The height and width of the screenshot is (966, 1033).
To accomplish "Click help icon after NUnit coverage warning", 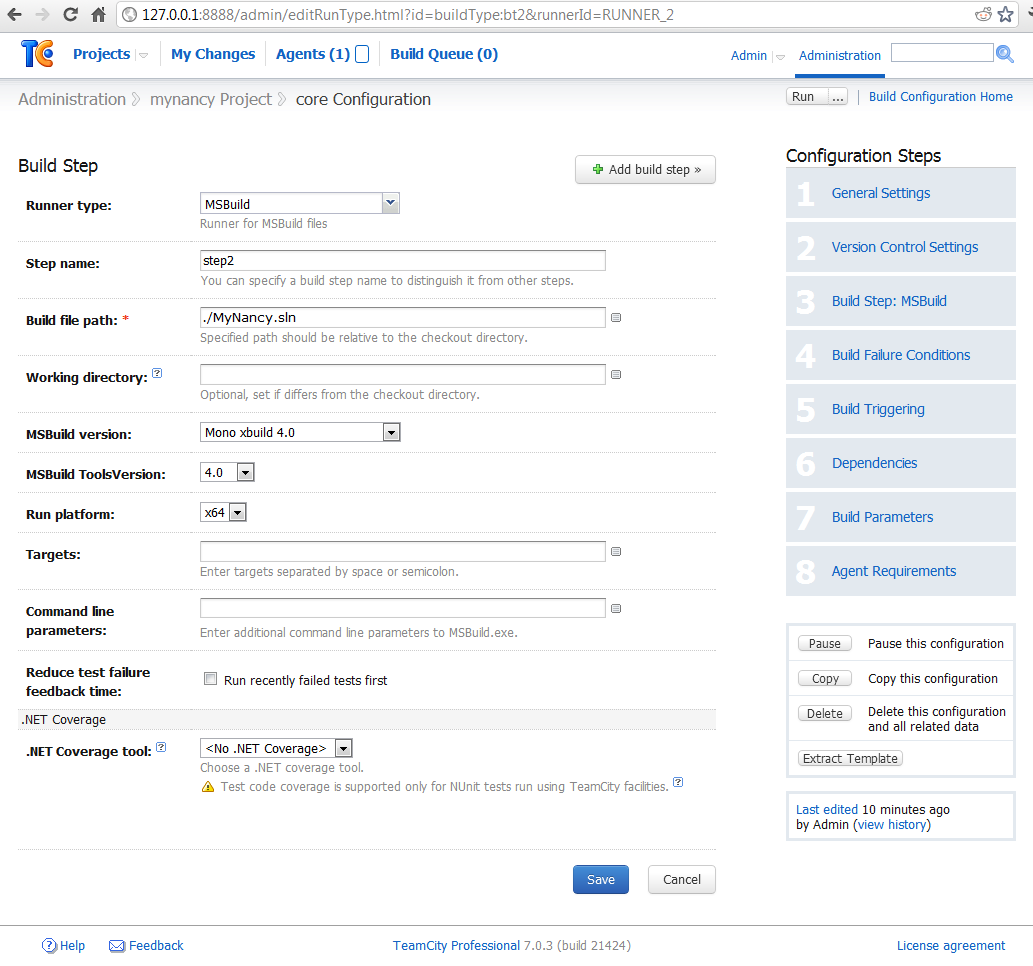I will pyautogui.click(x=678, y=782).
